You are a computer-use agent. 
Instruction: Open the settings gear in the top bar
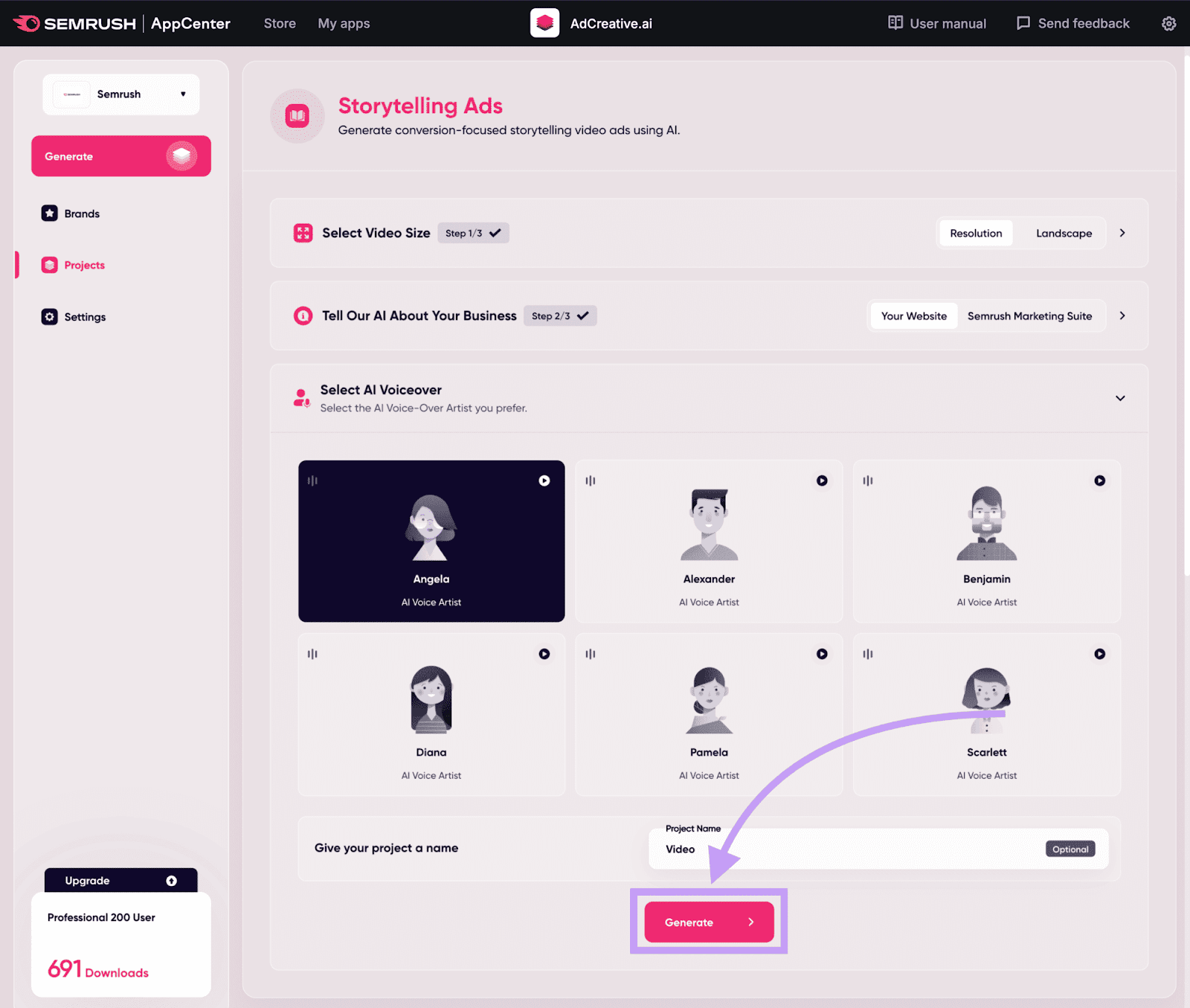(x=1168, y=23)
